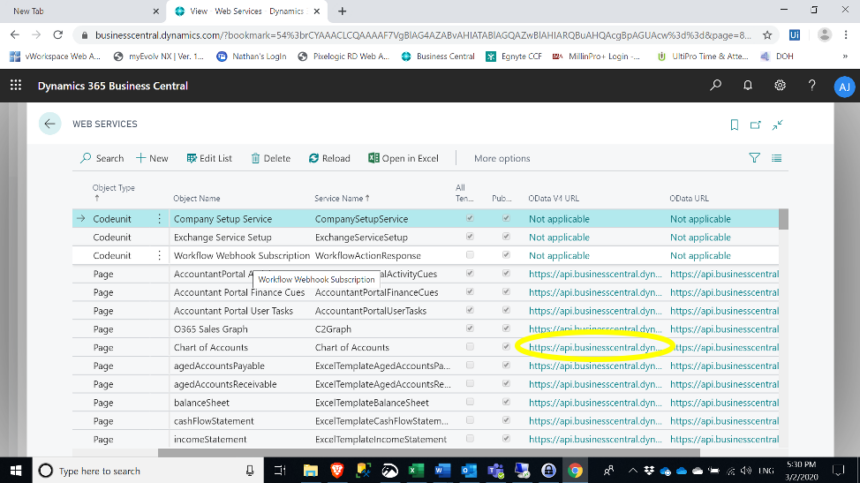The image size is (860, 483).
Task: Select the agedAccountsPayable object name cell
Action: coord(219,366)
